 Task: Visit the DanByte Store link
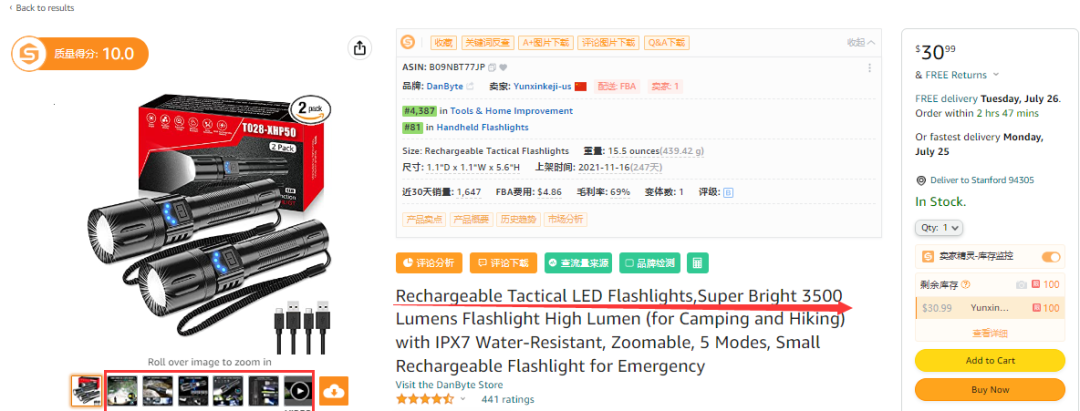[449, 385]
